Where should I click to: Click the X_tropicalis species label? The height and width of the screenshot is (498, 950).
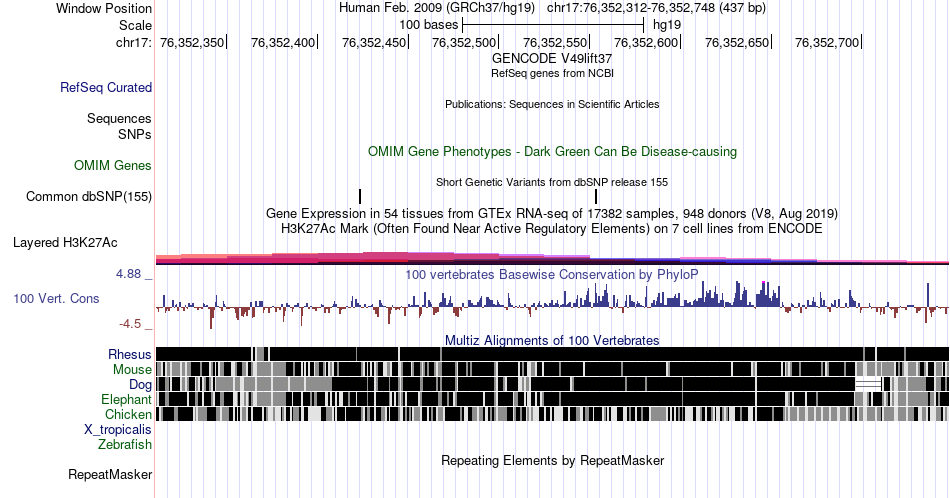tap(118, 430)
